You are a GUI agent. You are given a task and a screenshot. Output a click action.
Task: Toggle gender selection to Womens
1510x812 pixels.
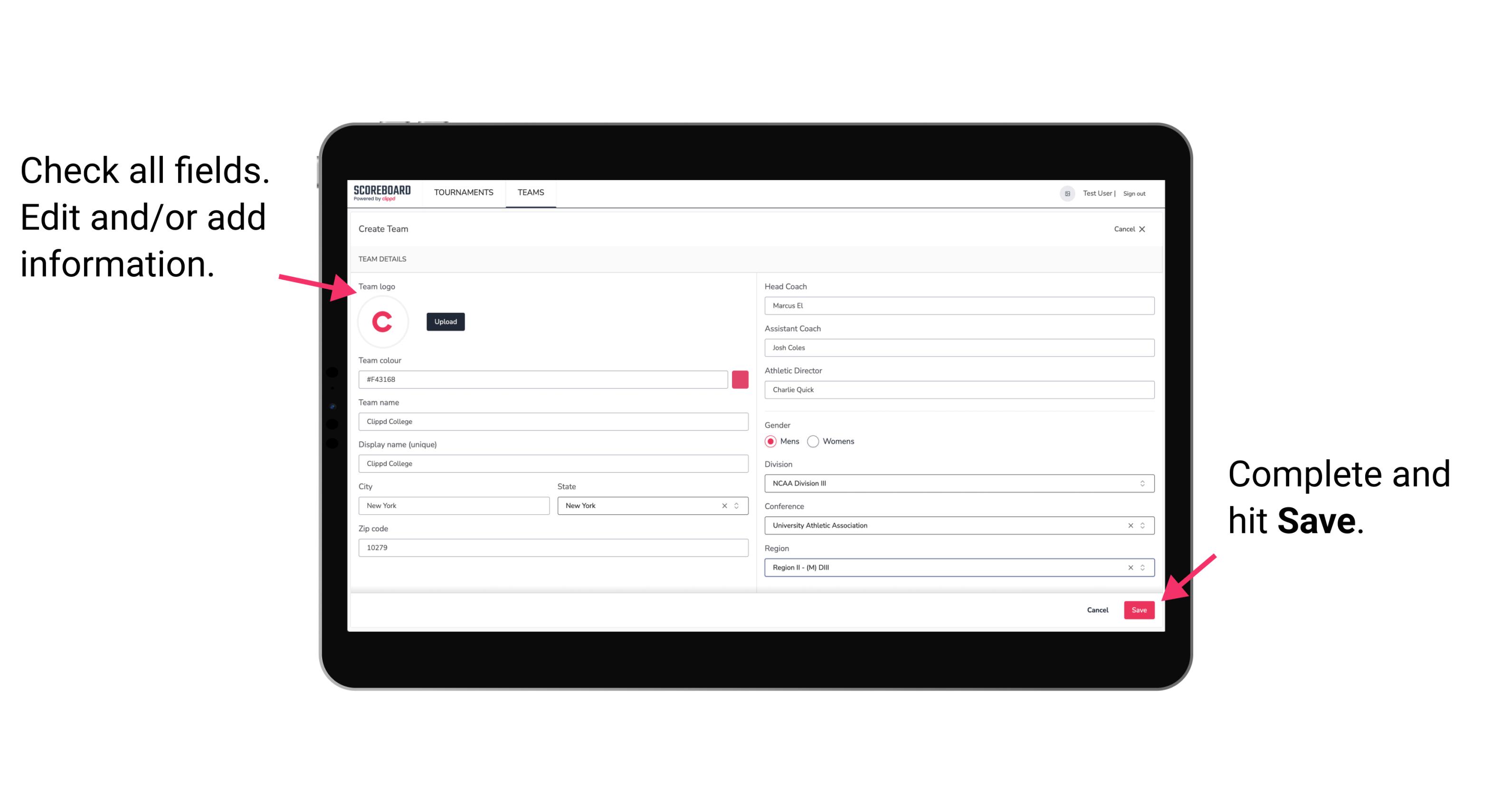(x=817, y=441)
